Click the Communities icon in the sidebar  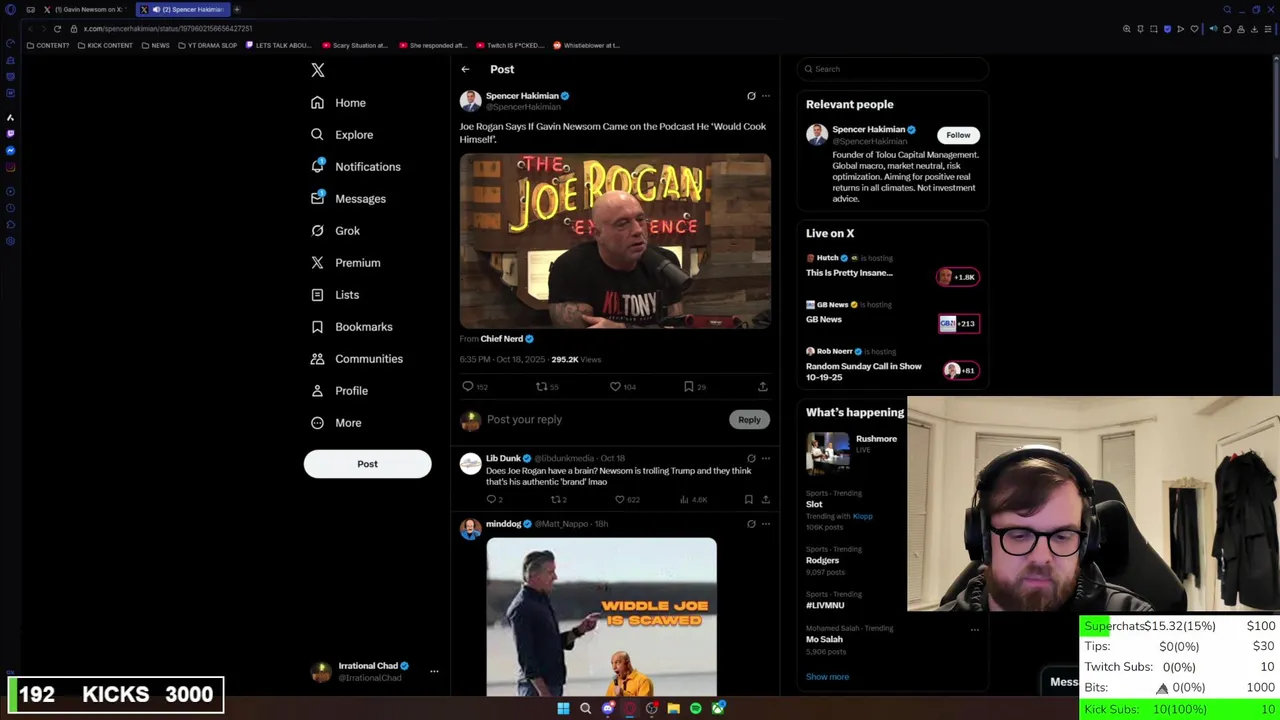tap(317, 359)
